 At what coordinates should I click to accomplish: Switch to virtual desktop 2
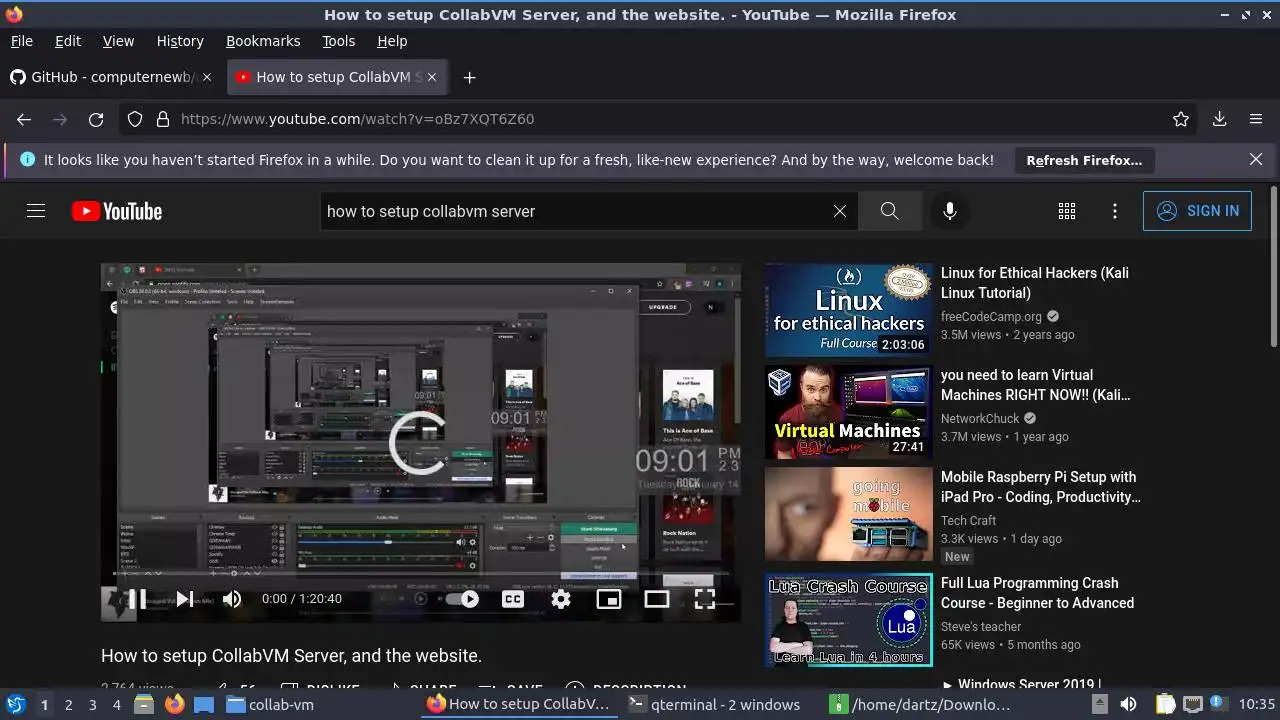(68, 704)
